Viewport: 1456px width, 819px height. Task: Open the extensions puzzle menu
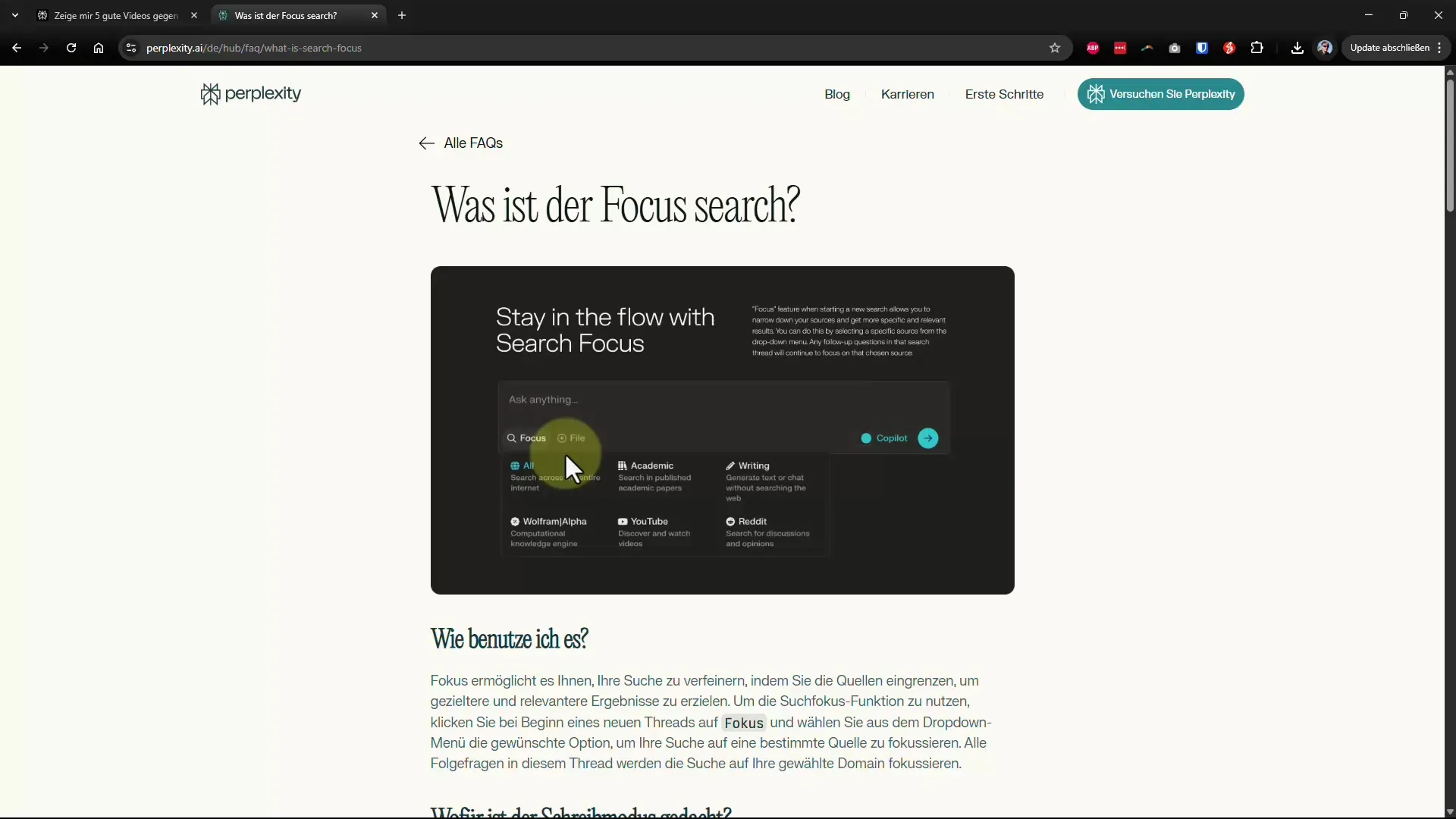[1257, 48]
